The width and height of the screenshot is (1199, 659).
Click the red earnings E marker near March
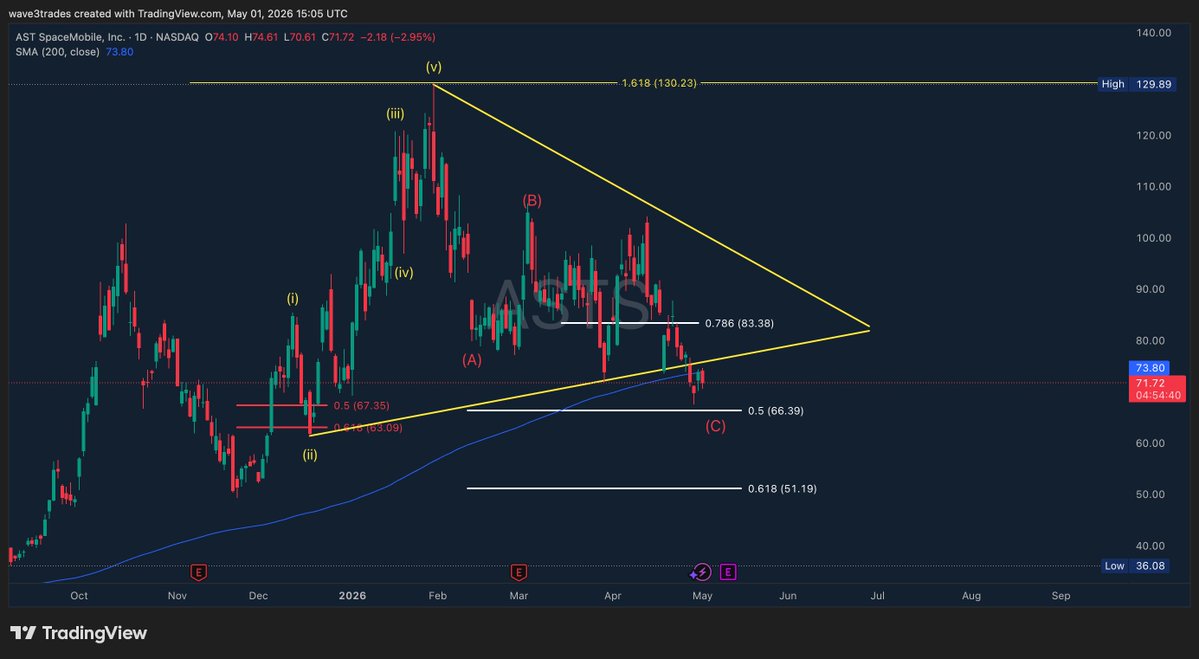(518, 572)
